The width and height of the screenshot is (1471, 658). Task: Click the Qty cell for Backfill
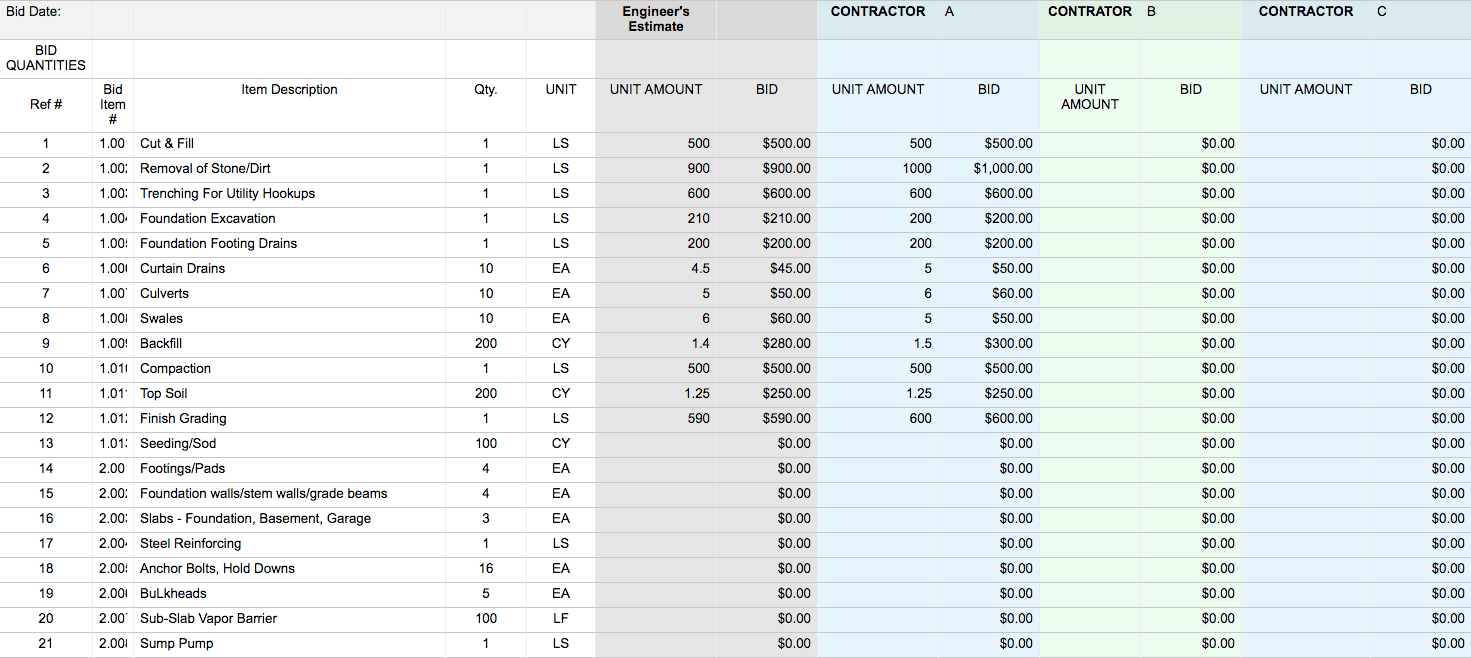(486, 344)
